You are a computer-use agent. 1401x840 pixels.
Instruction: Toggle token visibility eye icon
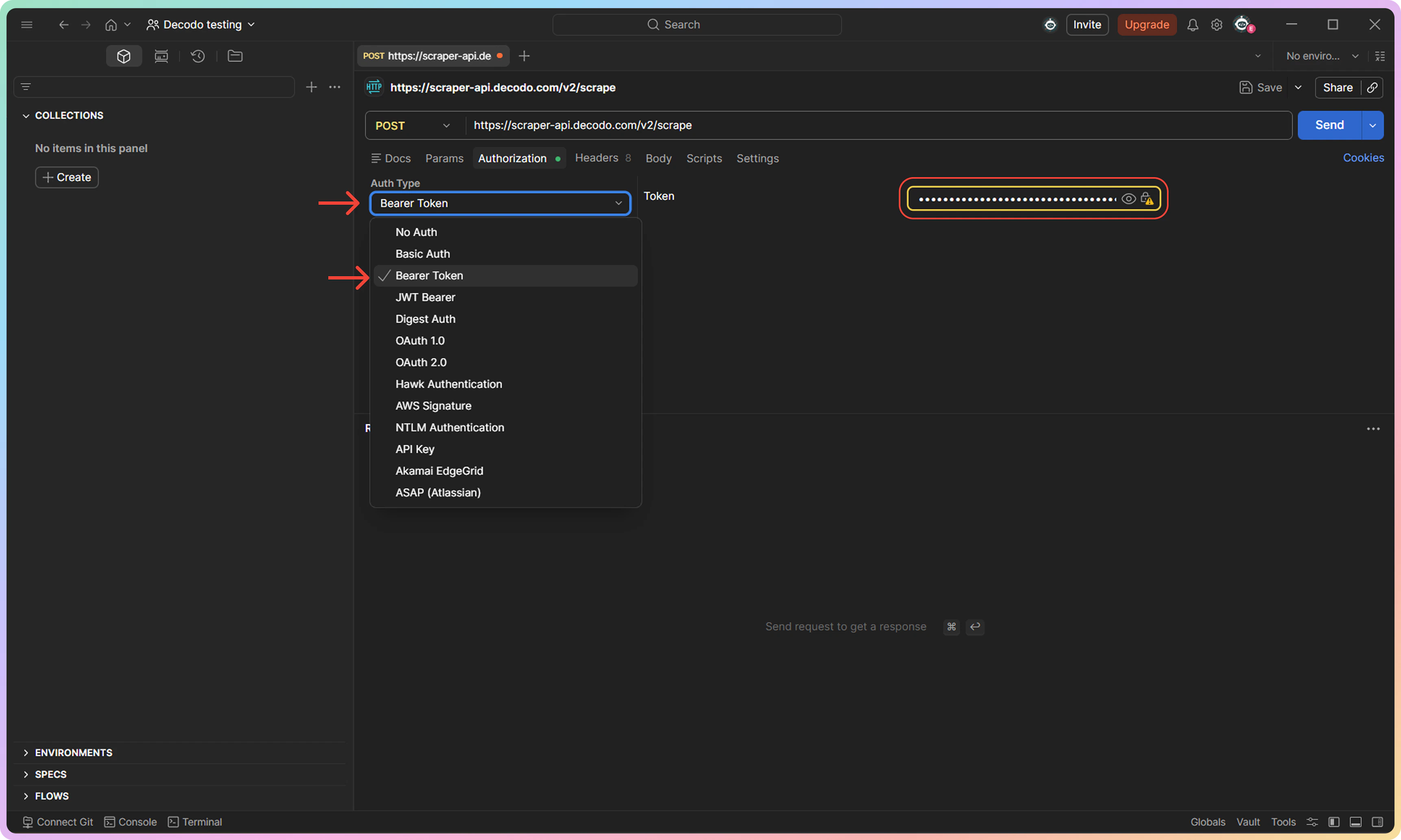pyautogui.click(x=1128, y=199)
